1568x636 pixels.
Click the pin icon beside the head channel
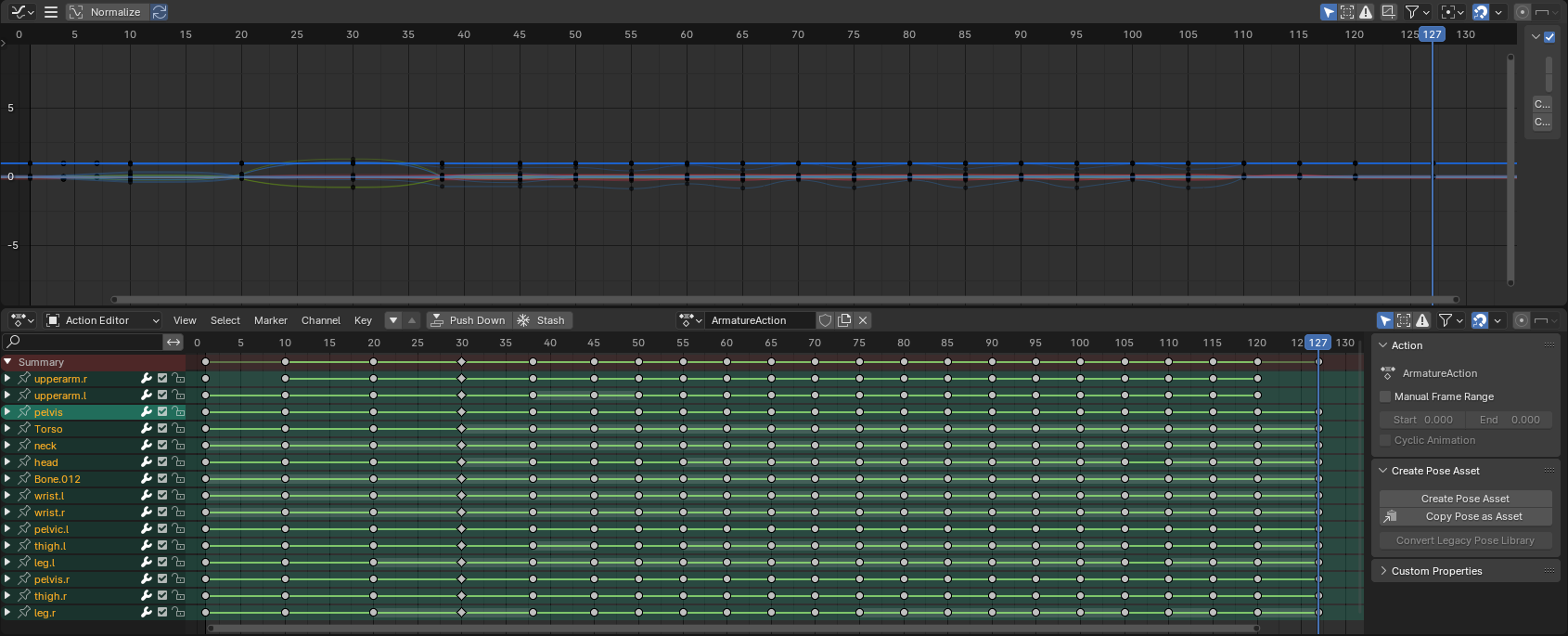pyautogui.click(x=24, y=462)
